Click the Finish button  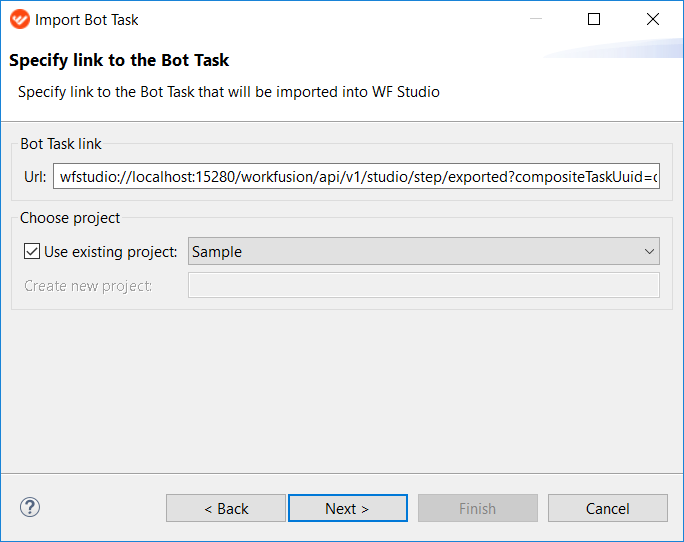pos(478,508)
